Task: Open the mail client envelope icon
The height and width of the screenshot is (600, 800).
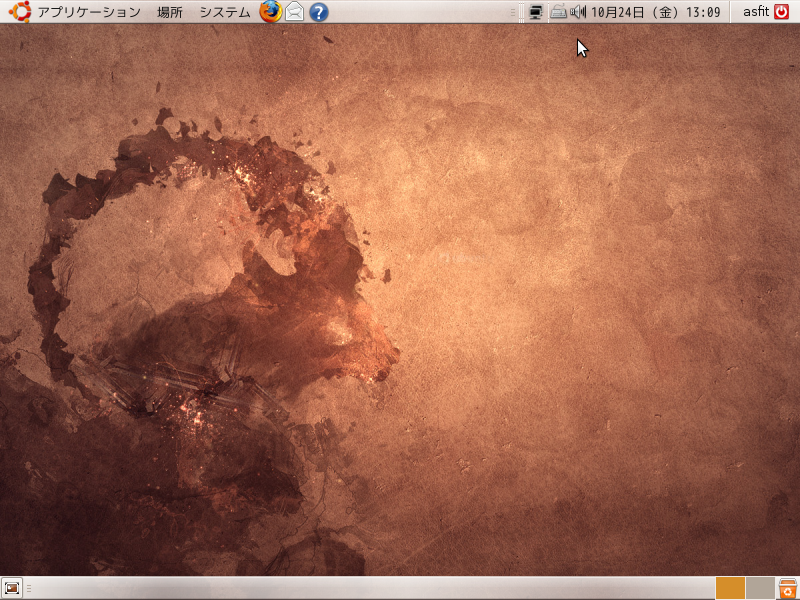Action: [x=294, y=12]
